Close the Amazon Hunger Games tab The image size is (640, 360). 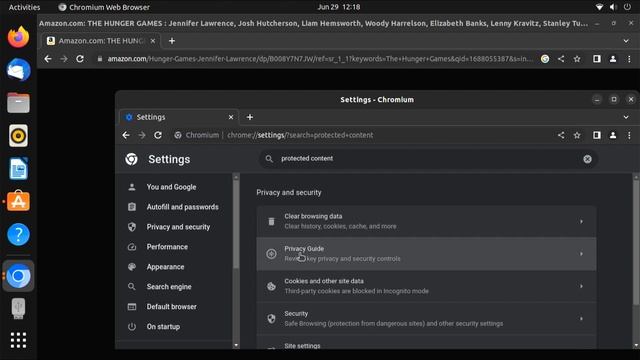[x=153, y=41]
